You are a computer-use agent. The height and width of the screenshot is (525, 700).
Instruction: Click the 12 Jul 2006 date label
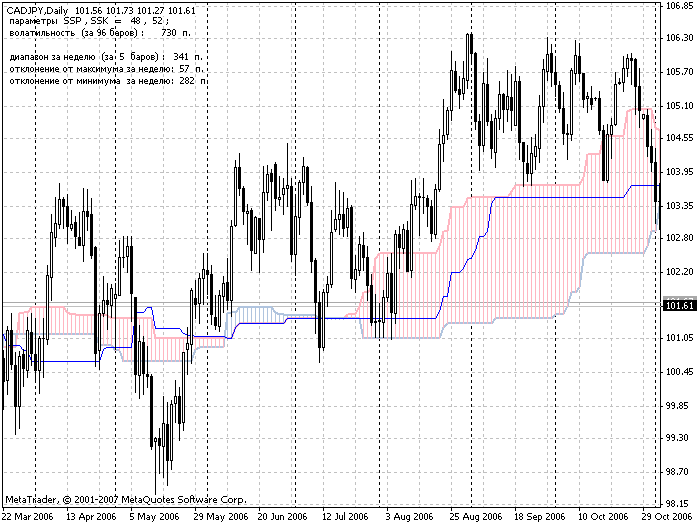pyautogui.click(x=345, y=517)
